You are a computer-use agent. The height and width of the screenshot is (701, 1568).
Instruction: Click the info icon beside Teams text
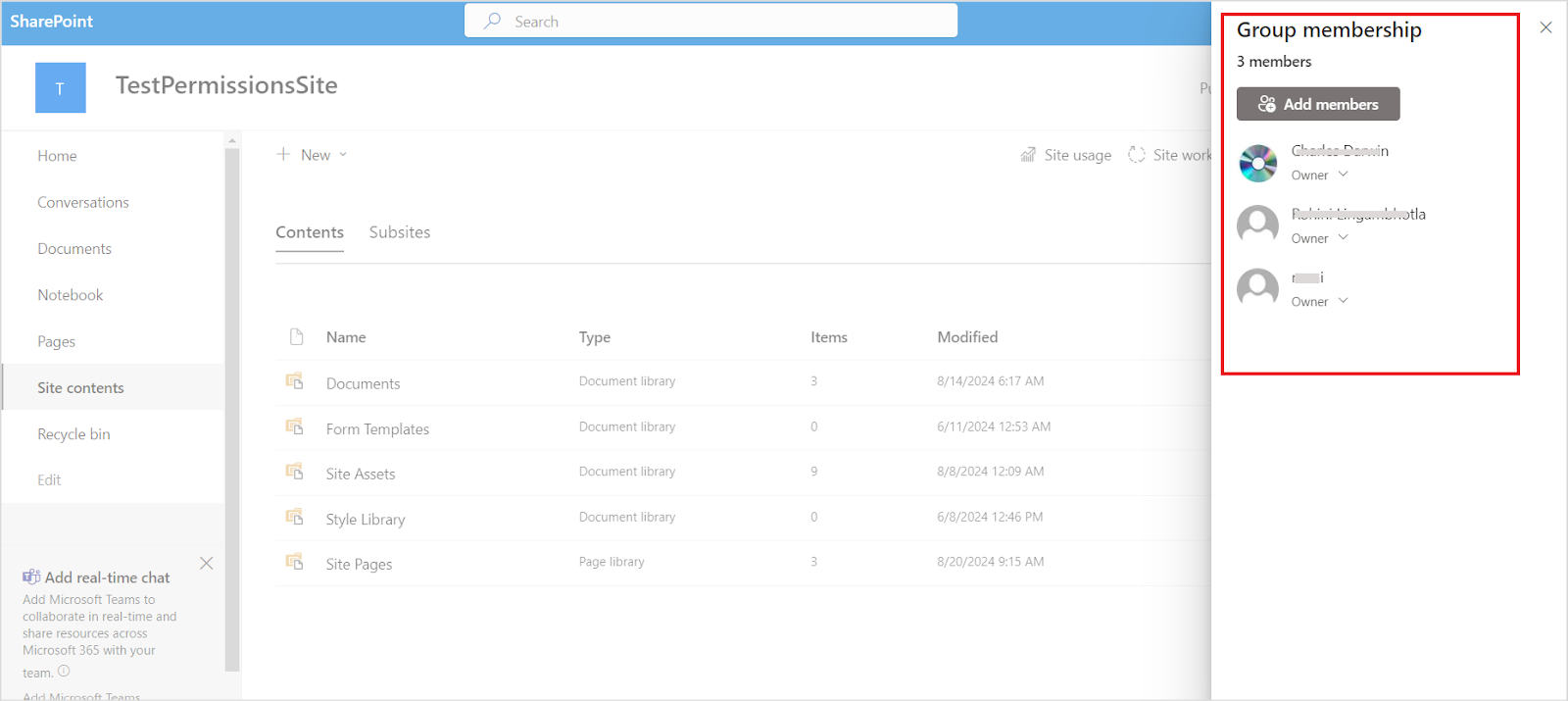64,672
